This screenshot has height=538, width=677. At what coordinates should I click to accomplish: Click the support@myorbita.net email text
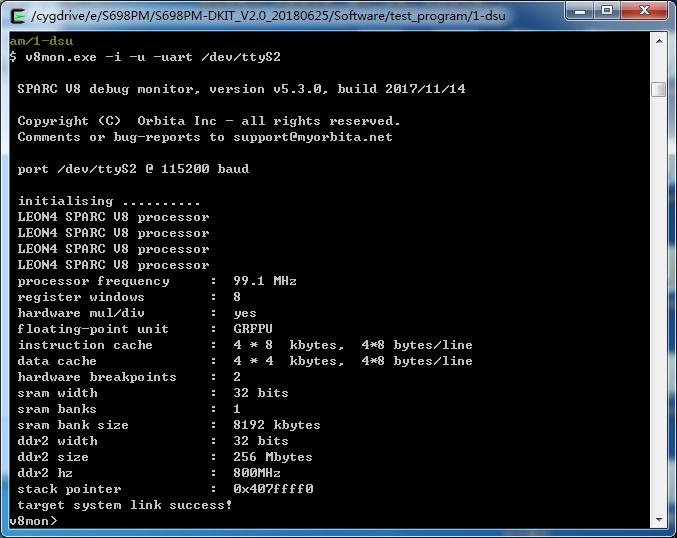(313, 137)
